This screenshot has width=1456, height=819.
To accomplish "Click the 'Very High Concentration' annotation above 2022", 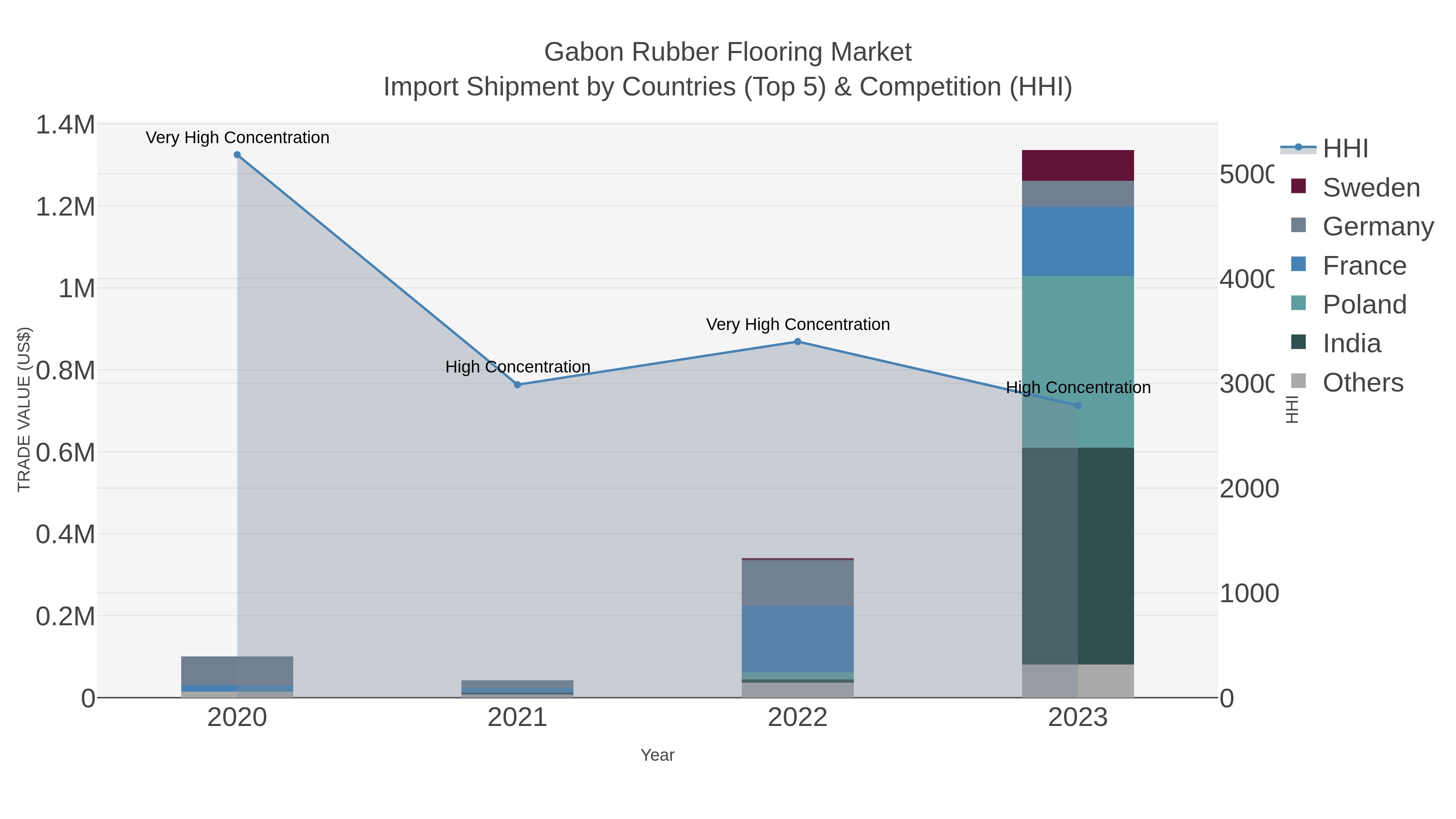I will click(798, 324).
